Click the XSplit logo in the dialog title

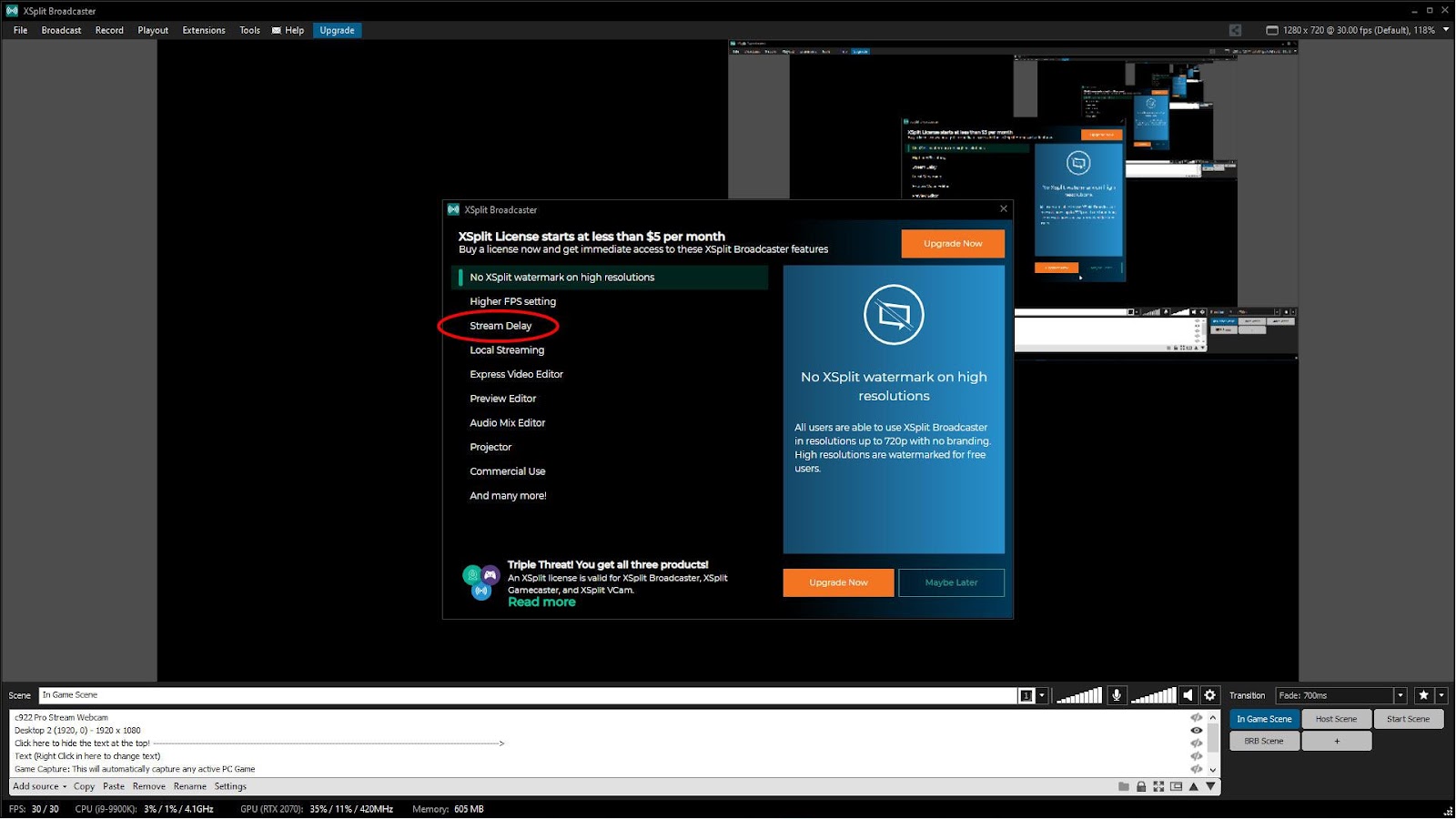[453, 209]
